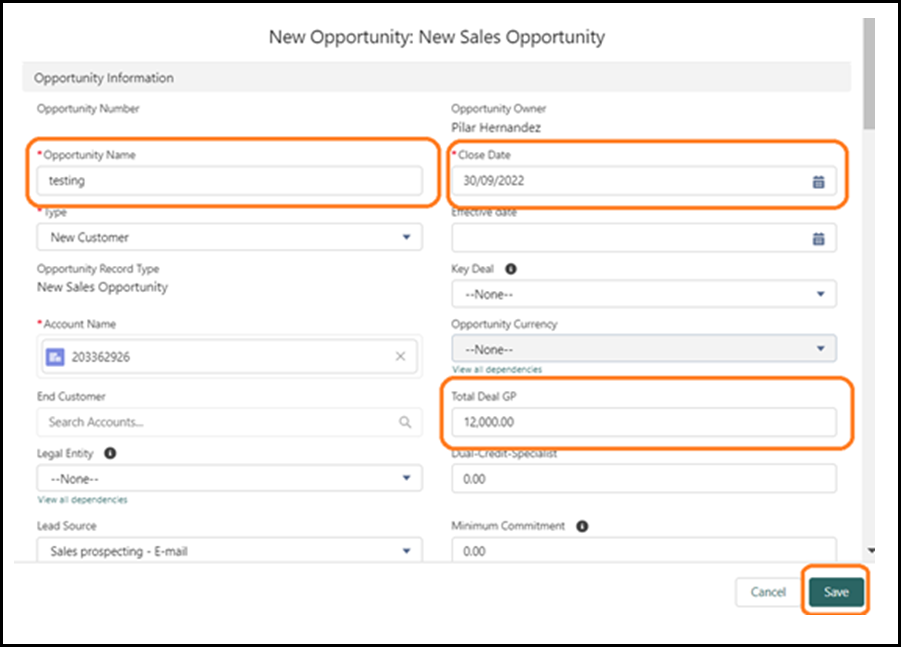Viewport: 901px width, 647px height.
Task: Click the form's vertical scrollbar down arrow
Action: pyautogui.click(x=871, y=550)
